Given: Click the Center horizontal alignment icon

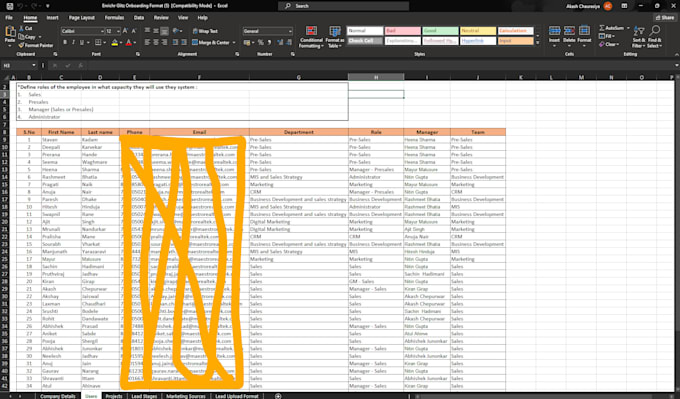Looking at the screenshot, I should (x=156, y=43).
